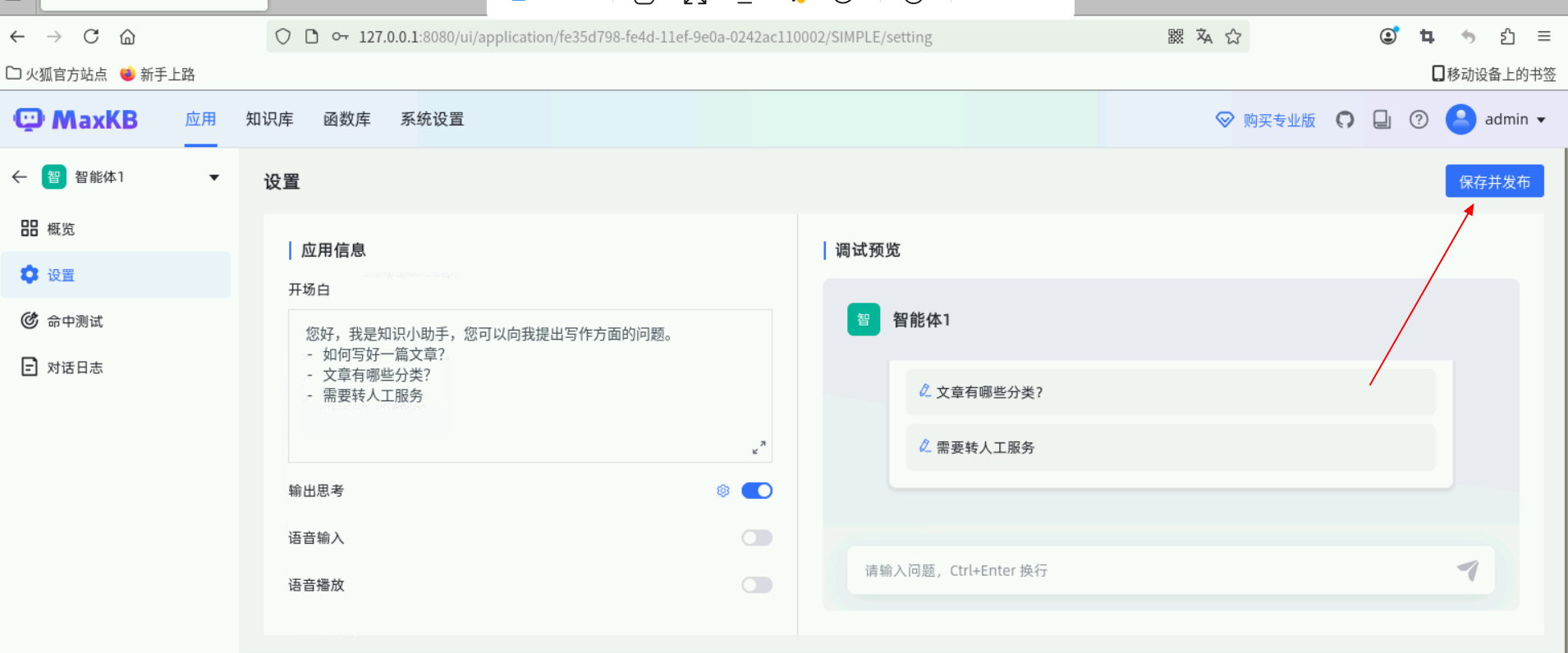Click the MaxKB logo
1568x653 pixels.
click(76, 120)
